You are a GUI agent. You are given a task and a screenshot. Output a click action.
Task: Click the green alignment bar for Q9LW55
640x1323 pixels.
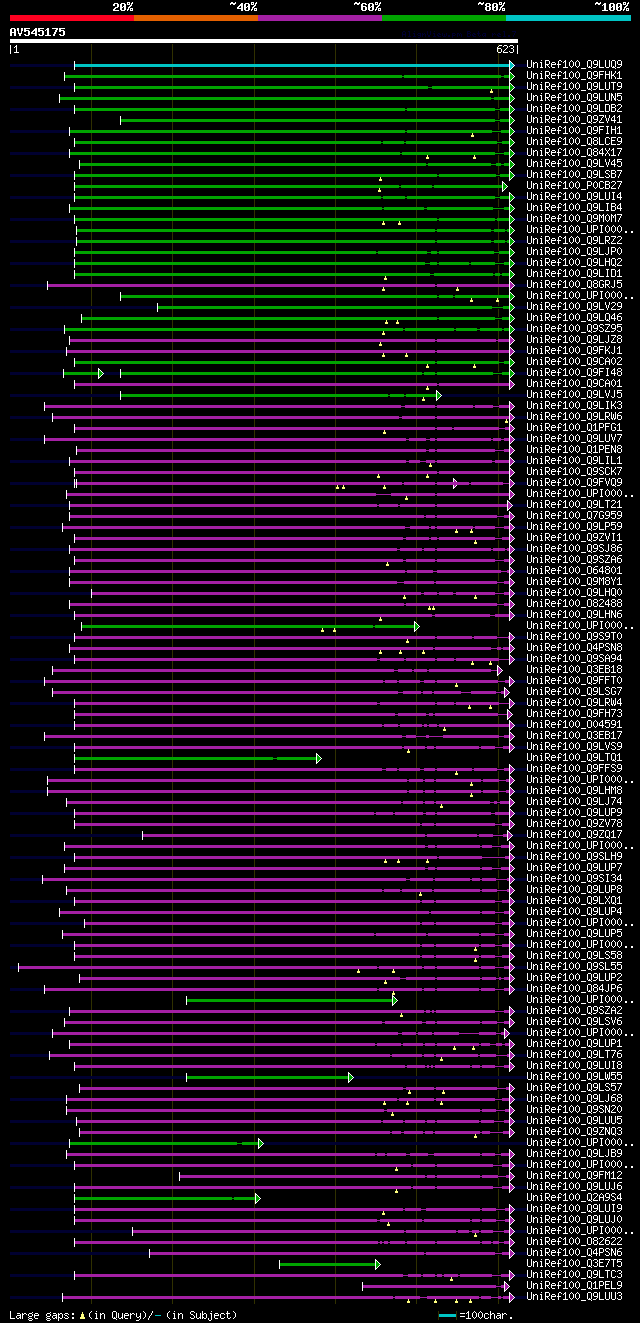click(269, 1077)
